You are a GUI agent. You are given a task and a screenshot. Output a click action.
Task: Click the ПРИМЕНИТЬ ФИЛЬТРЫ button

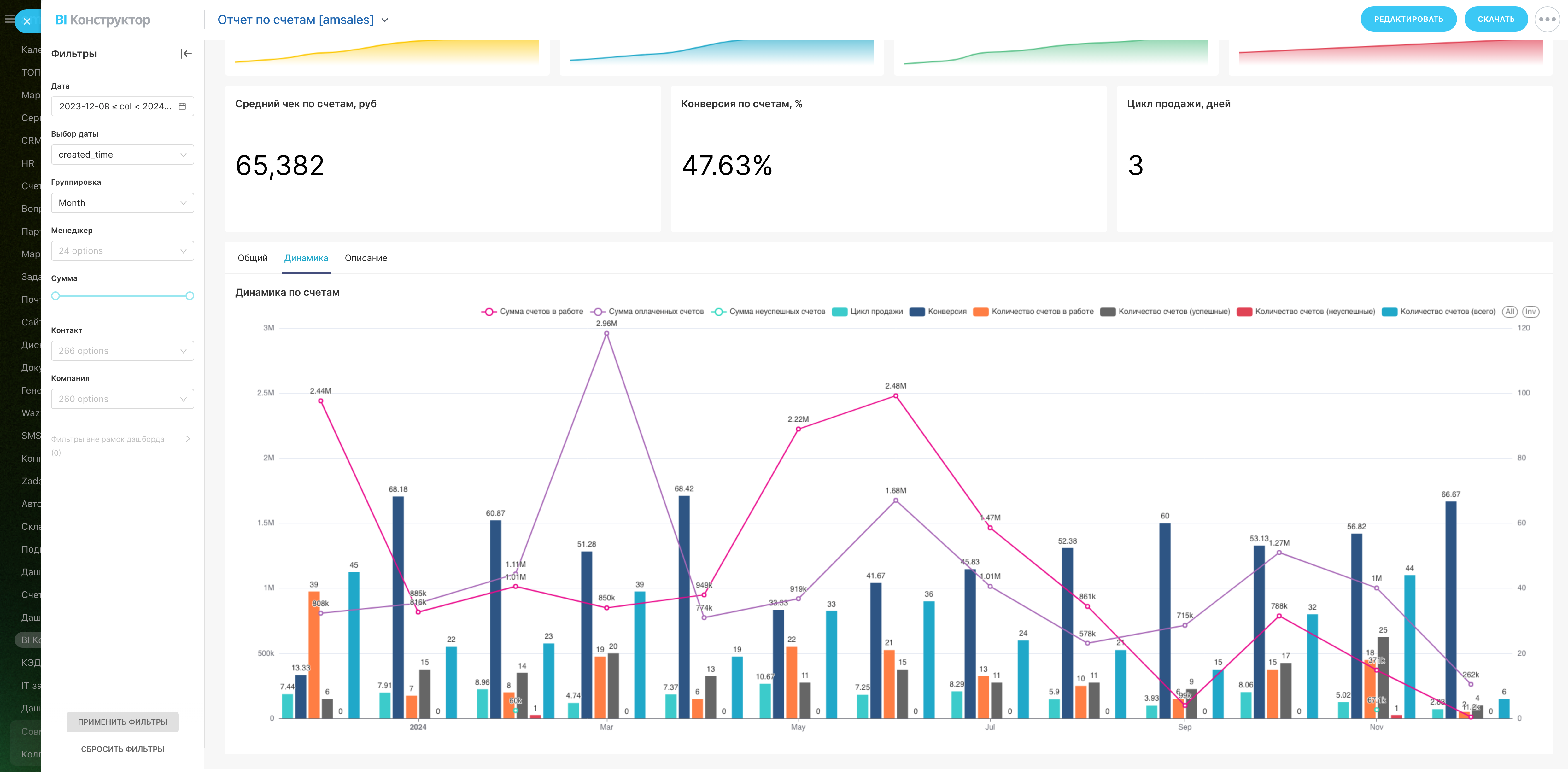(122, 722)
